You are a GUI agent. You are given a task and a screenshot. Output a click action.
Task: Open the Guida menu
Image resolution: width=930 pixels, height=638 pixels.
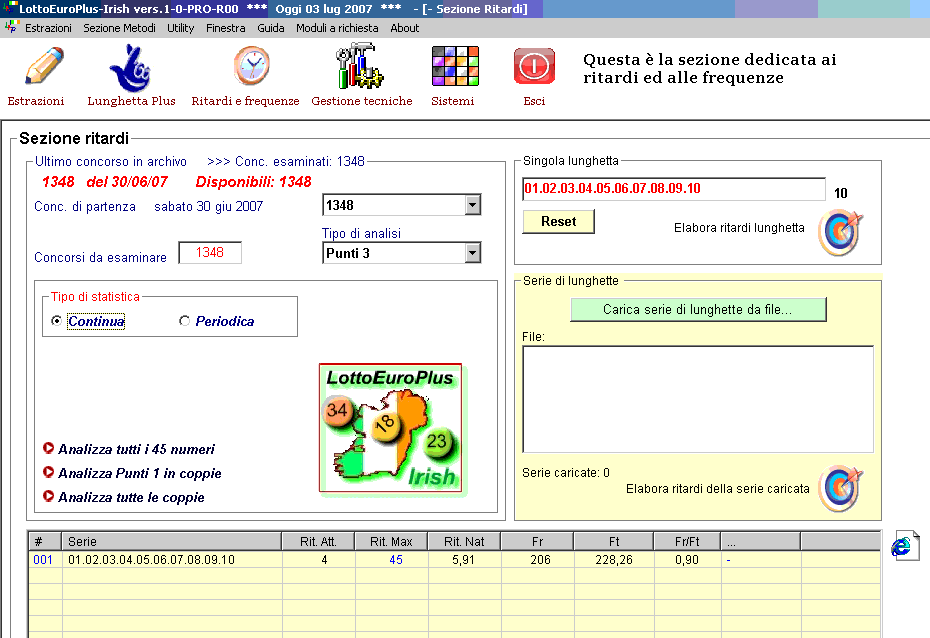pos(270,28)
